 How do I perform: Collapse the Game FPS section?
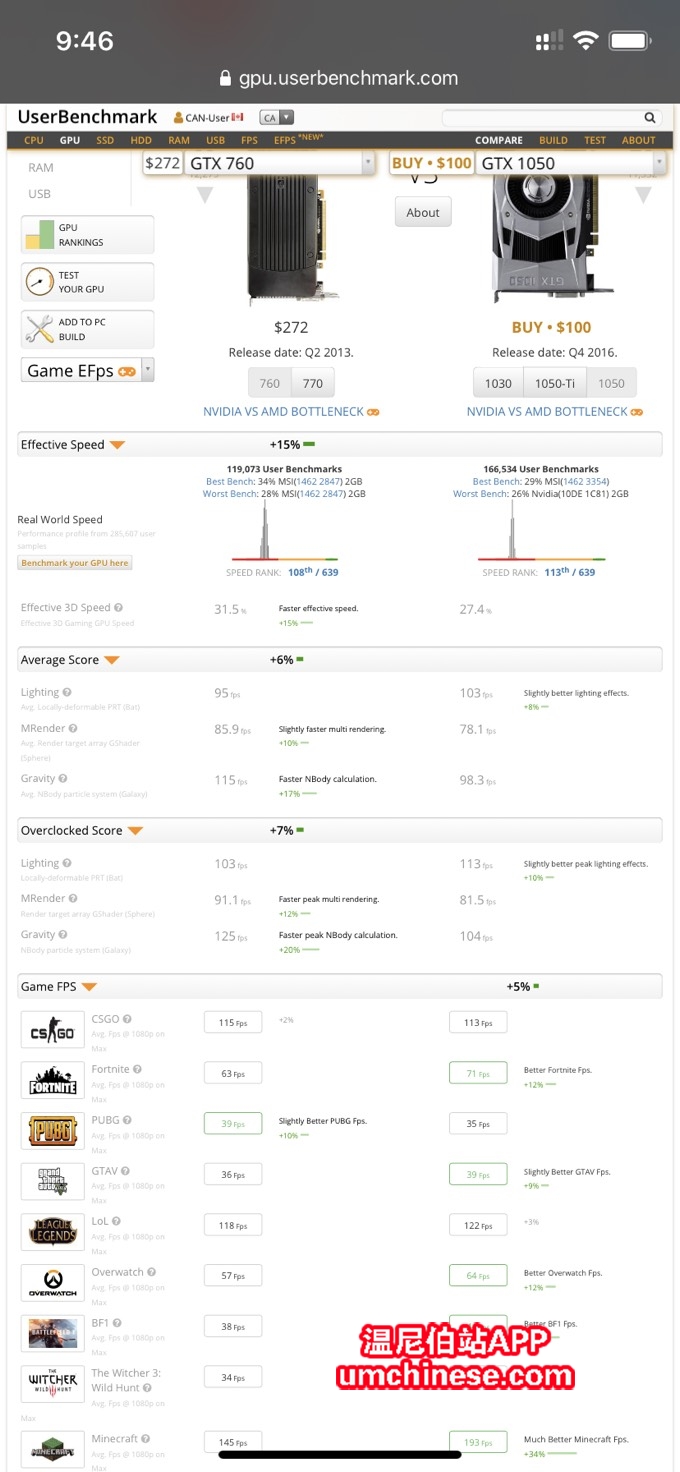(89, 987)
